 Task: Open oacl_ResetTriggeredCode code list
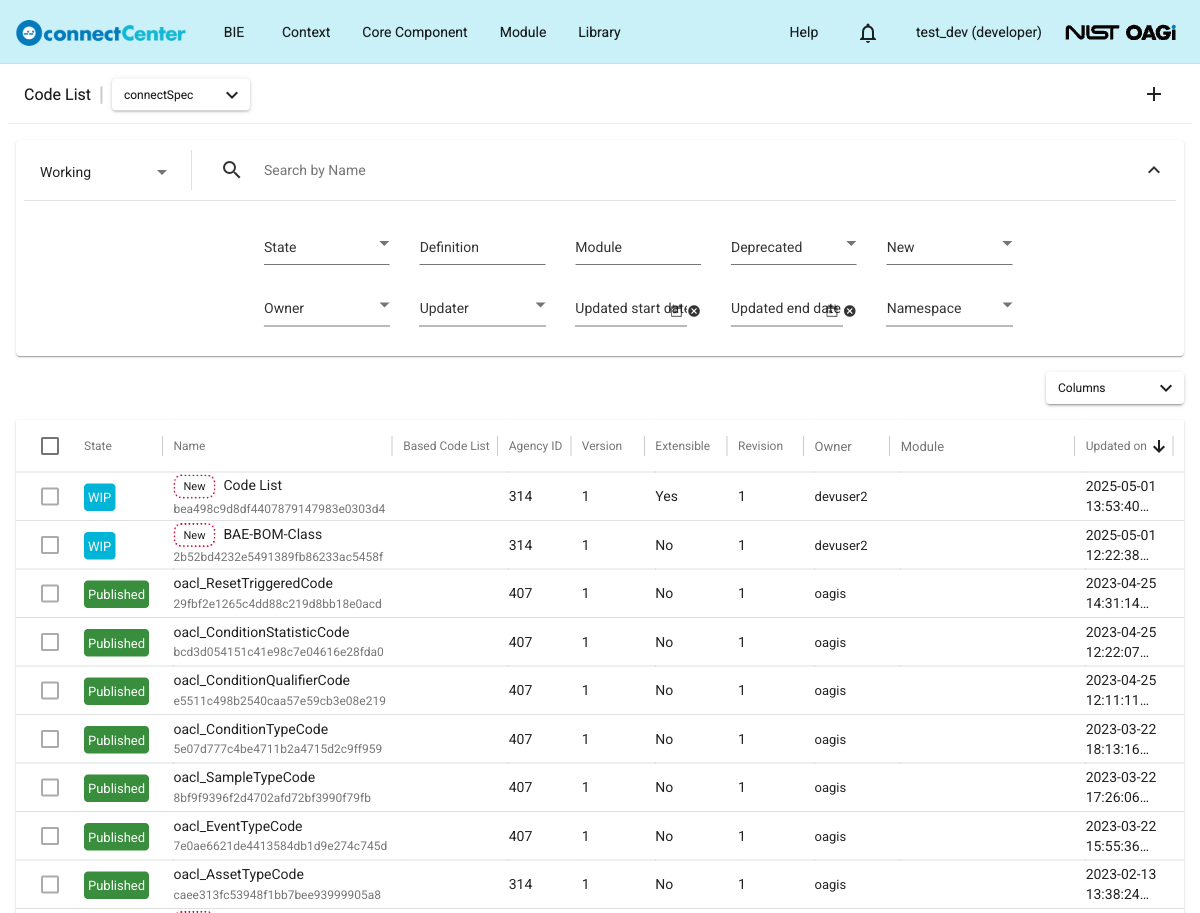(253, 583)
